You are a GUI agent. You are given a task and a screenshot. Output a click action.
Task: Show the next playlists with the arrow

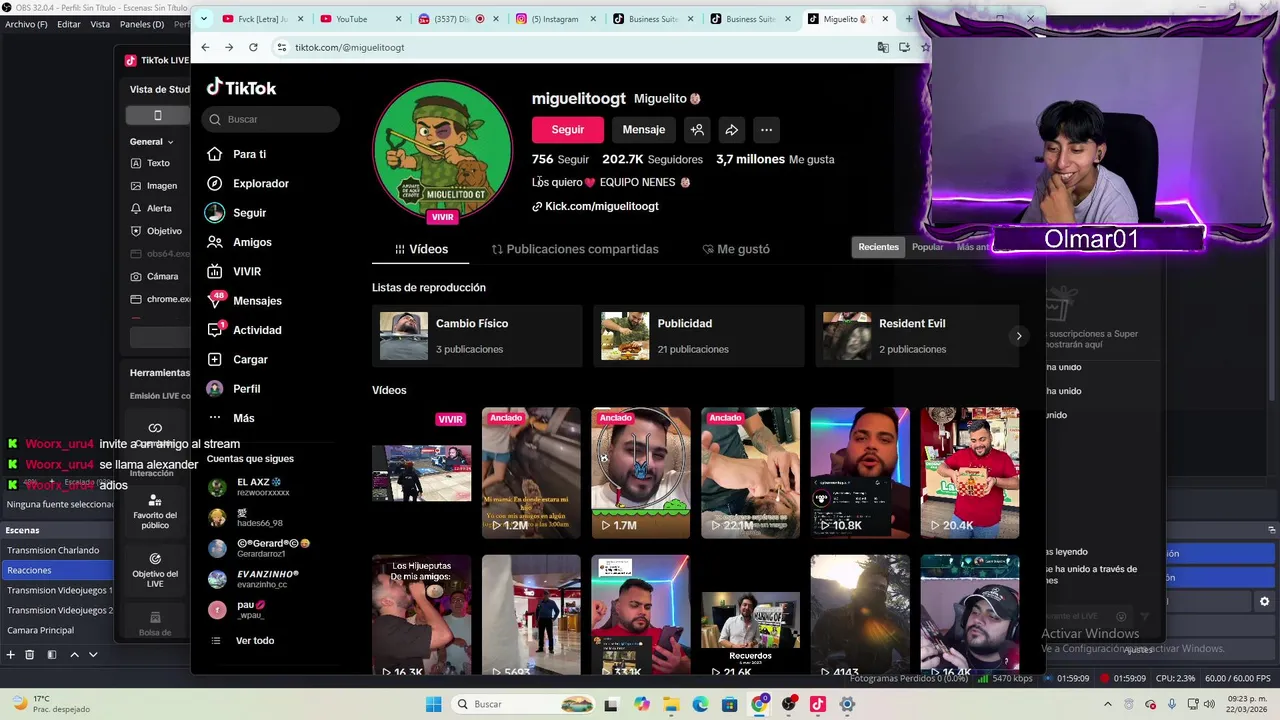pyautogui.click(x=1018, y=336)
